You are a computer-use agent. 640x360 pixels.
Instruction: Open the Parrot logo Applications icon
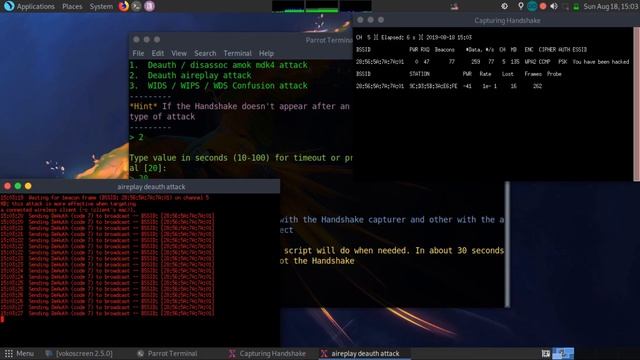tap(9, 6)
